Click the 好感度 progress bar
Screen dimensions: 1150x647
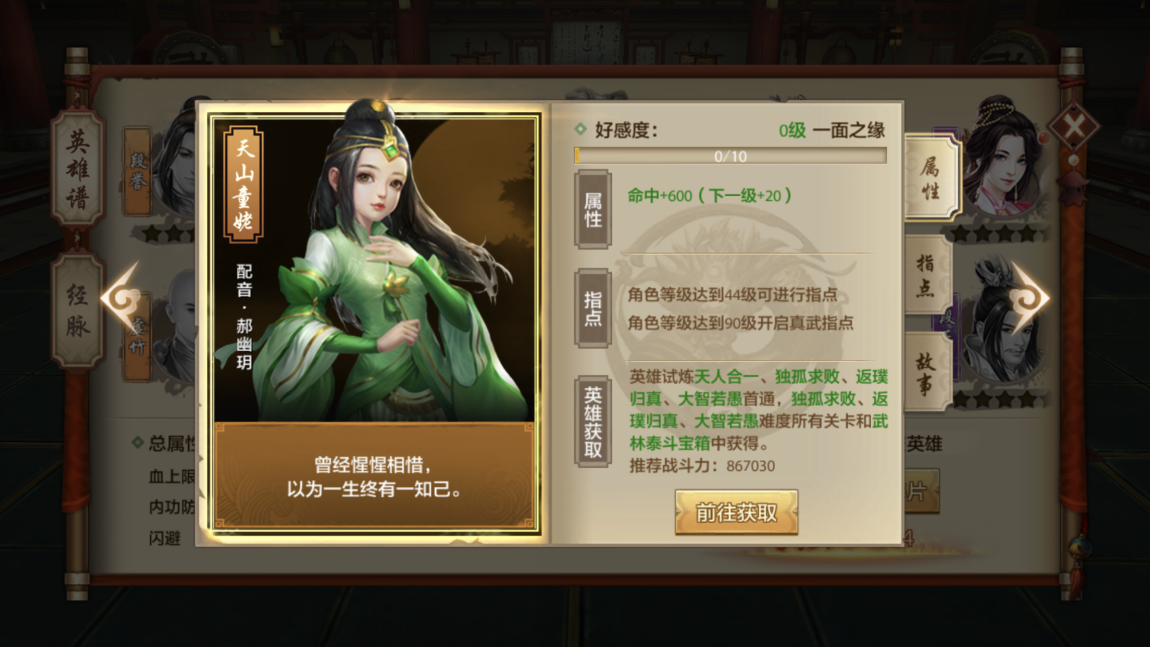coord(730,156)
